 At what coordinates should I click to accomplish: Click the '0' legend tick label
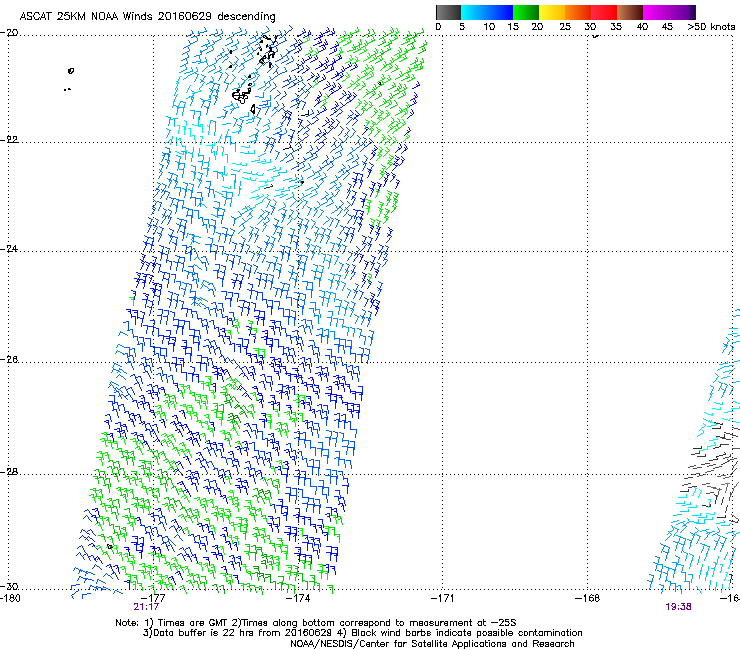click(438, 27)
